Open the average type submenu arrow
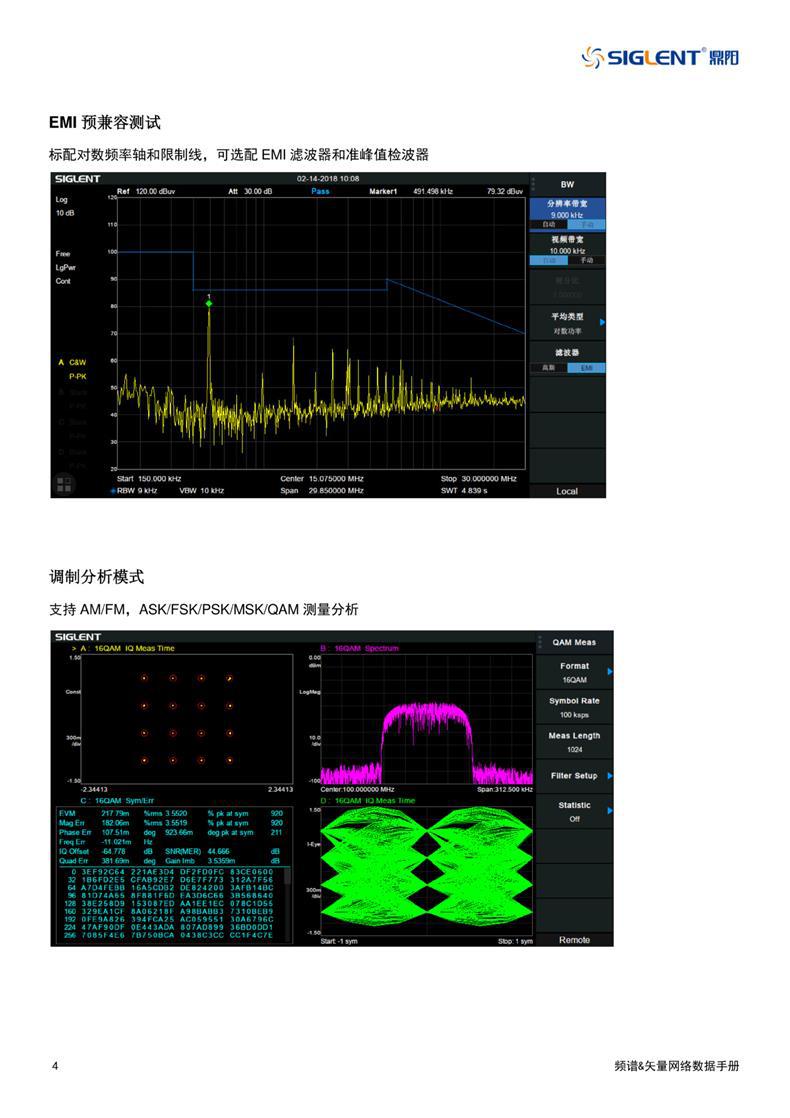 point(602,323)
